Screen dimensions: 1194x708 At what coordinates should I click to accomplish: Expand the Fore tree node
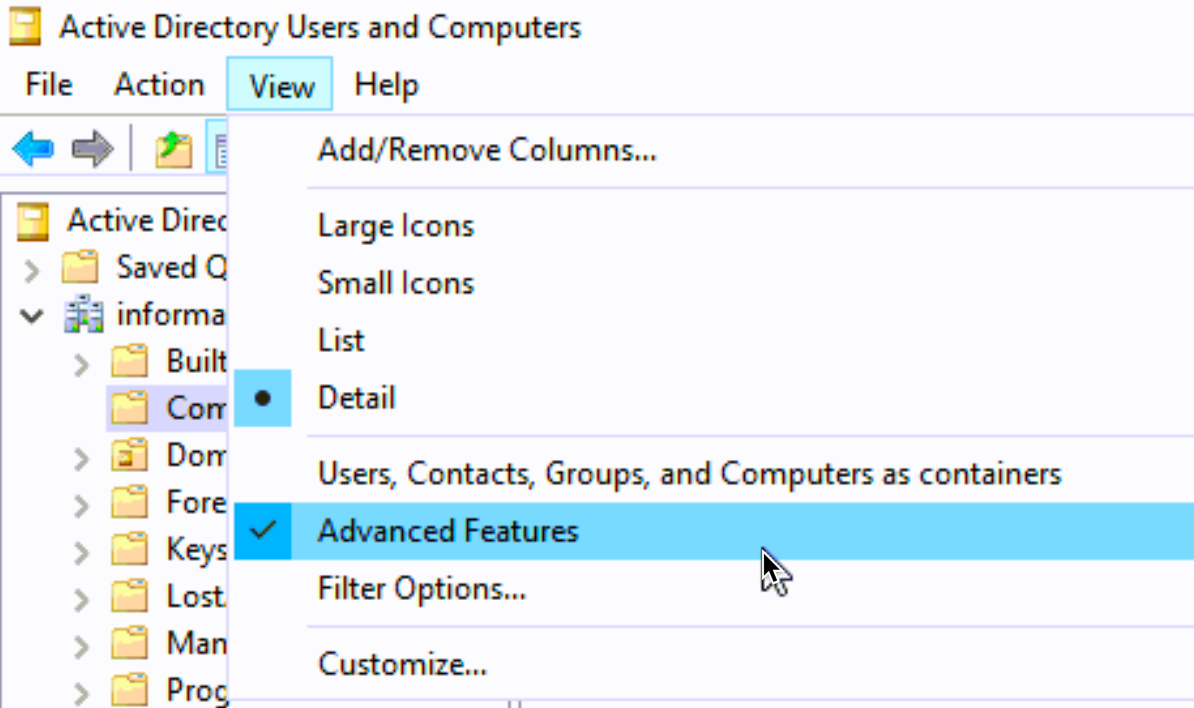coord(81,506)
